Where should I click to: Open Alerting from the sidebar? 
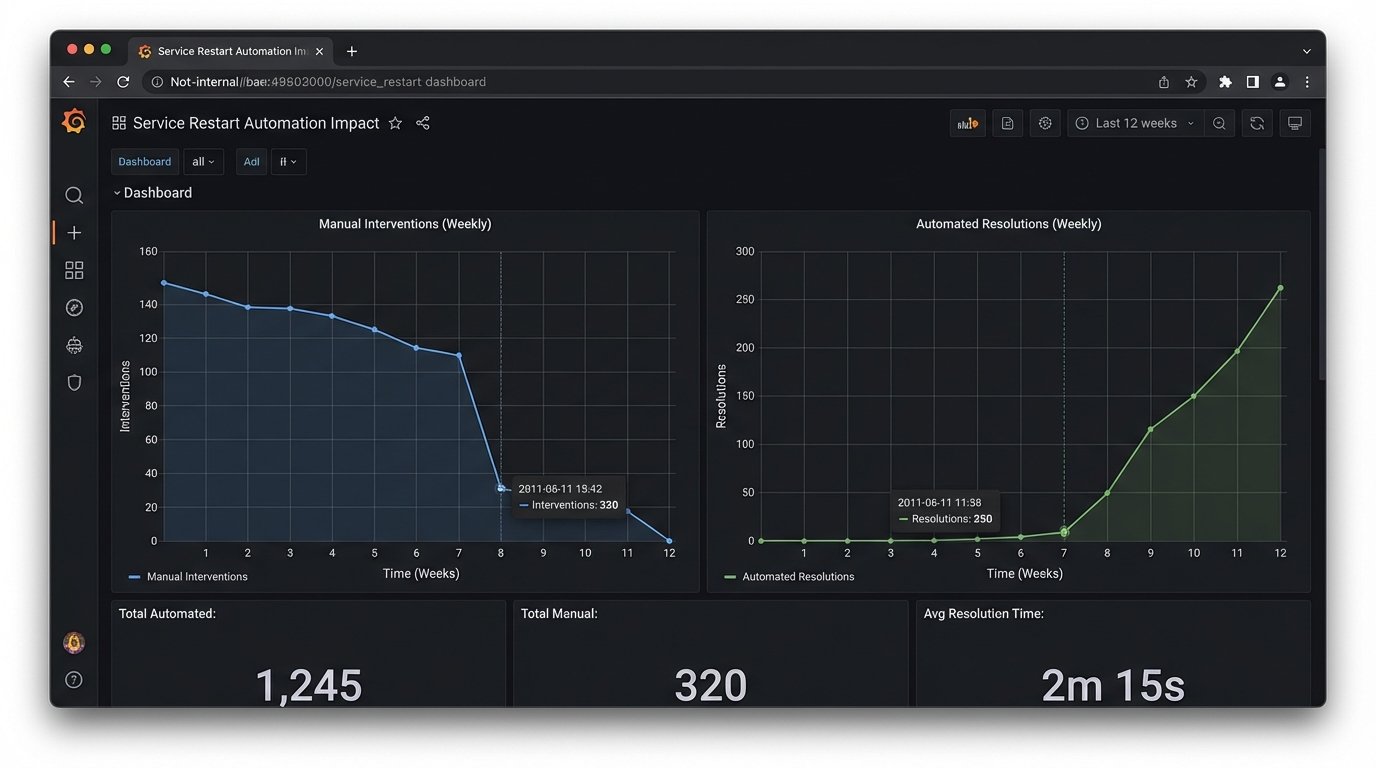74,344
